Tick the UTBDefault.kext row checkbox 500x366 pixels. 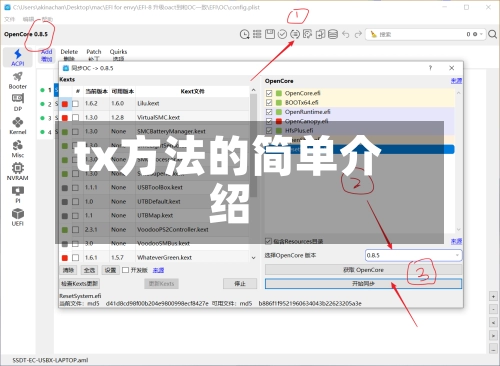(76, 202)
